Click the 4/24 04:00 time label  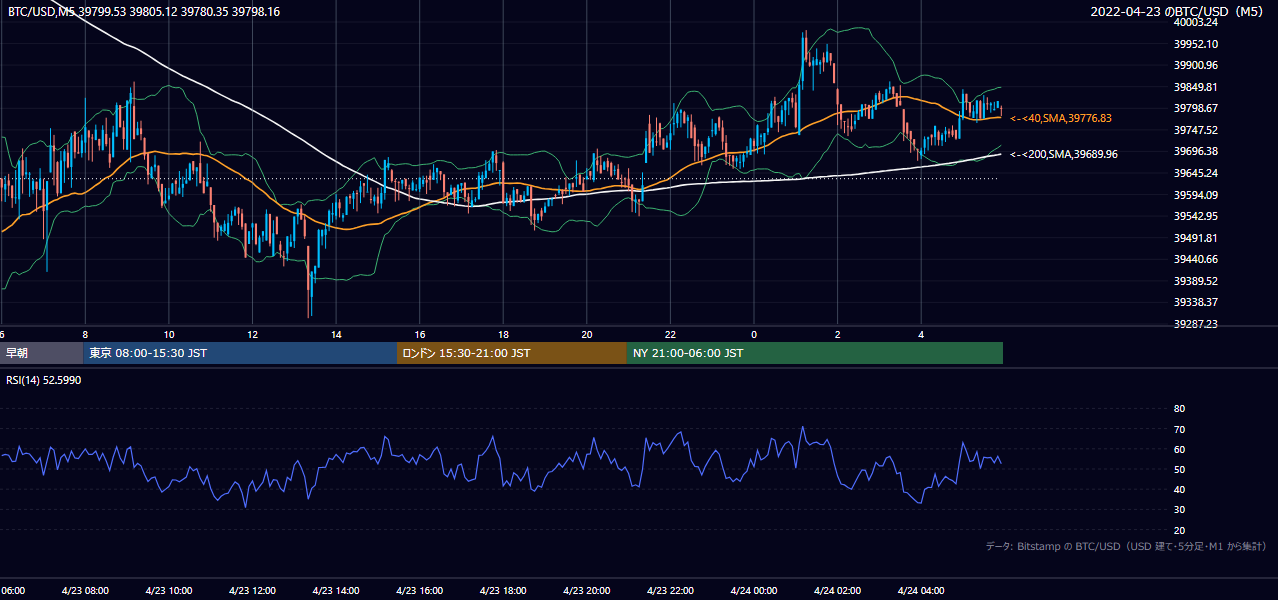(921, 591)
